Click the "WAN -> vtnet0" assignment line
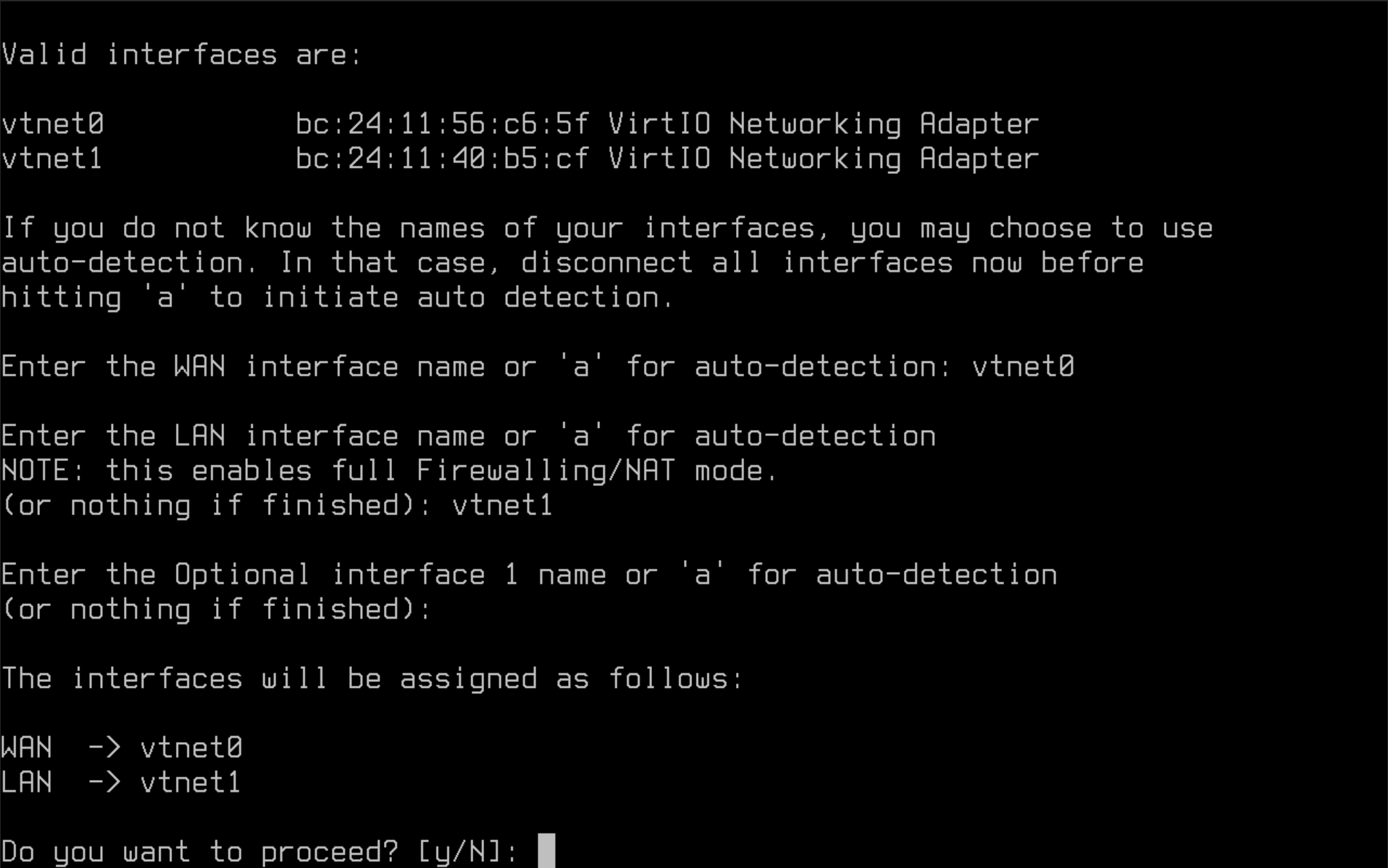Screen dimensions: 1388x868 [122, 748]
